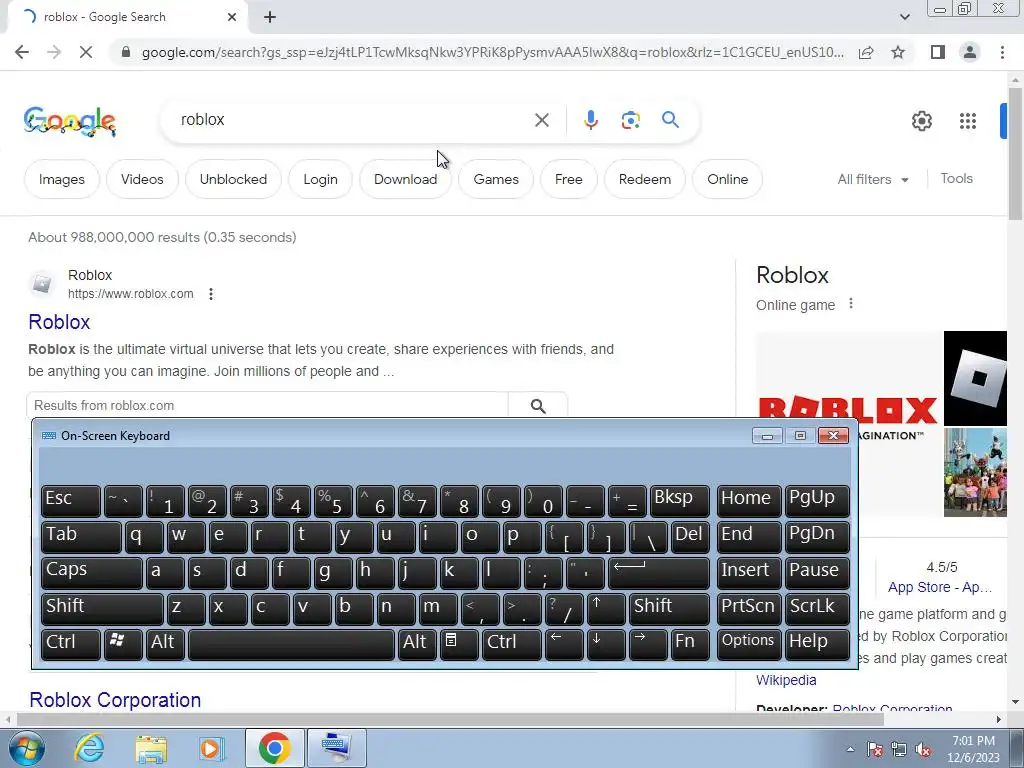The width and height of the screenshot is (1024, 768).
Task: Search by image with camera lens icon
Action: 630,120
